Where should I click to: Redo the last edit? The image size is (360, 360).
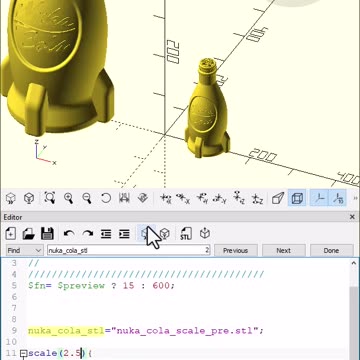(x=87, y=234)
